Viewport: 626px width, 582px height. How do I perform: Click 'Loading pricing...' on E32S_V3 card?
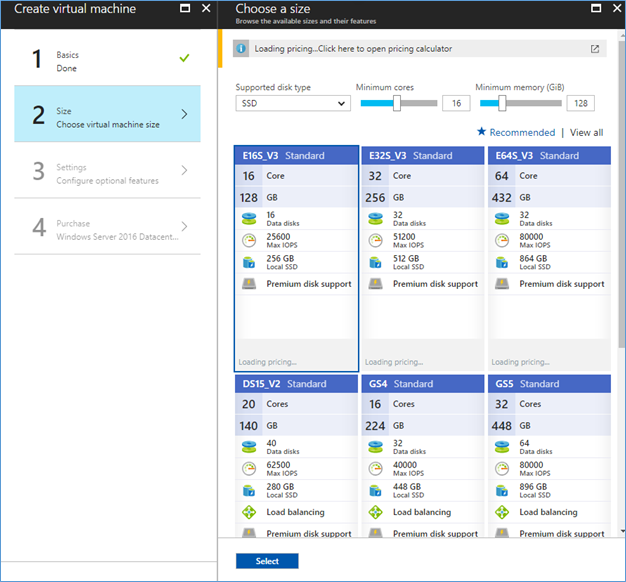pos(394,362)
